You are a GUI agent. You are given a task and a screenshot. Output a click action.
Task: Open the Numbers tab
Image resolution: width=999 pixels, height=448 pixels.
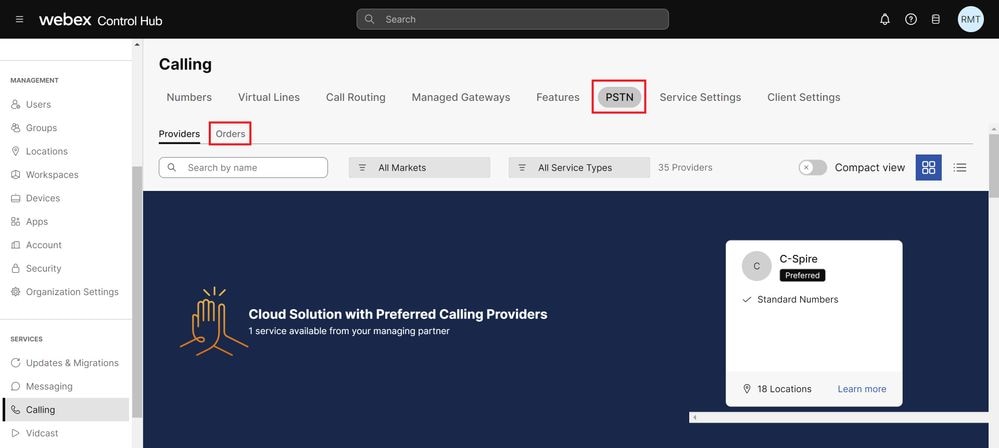[189, 98]
